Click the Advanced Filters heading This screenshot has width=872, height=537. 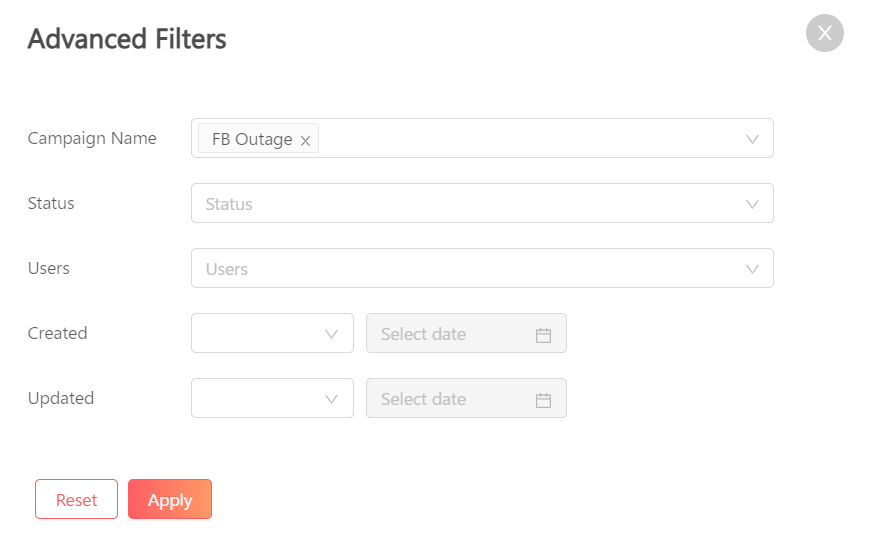(x=127, y=39)
